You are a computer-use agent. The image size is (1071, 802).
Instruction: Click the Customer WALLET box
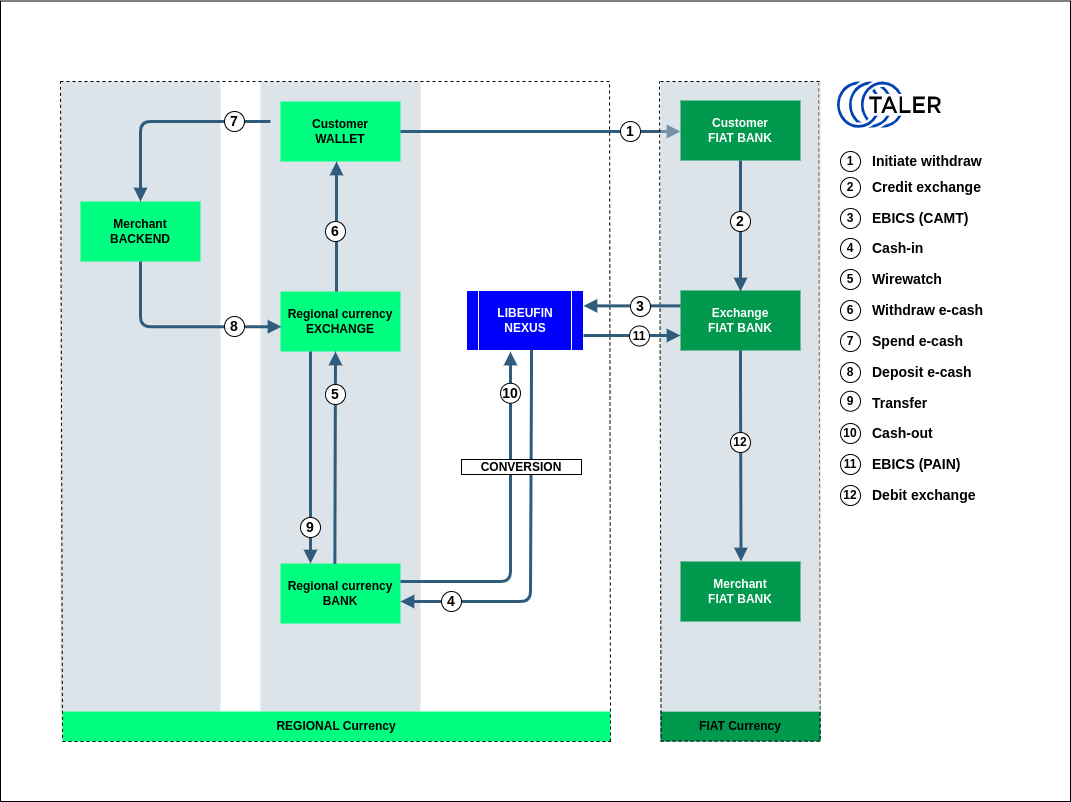[340, 131]
